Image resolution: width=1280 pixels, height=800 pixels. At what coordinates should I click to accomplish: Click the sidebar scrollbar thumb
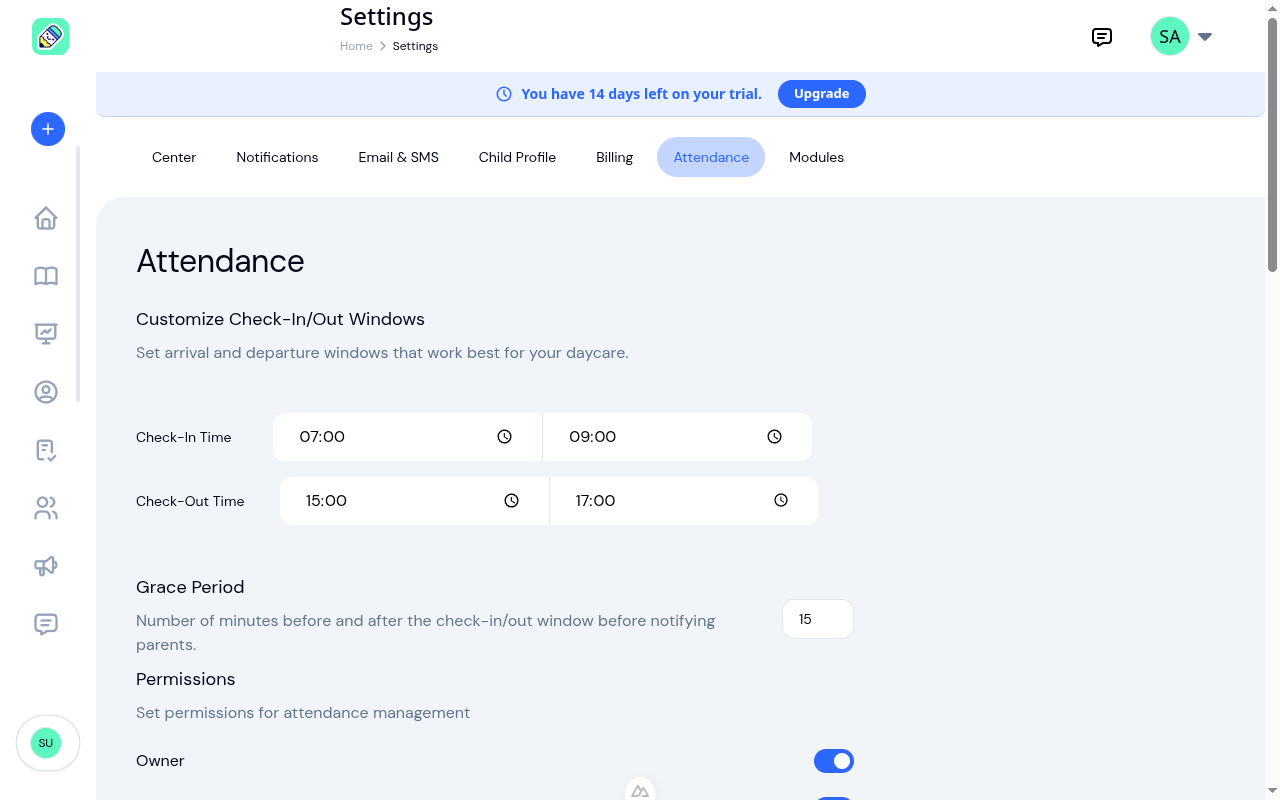tap(78, 274)
